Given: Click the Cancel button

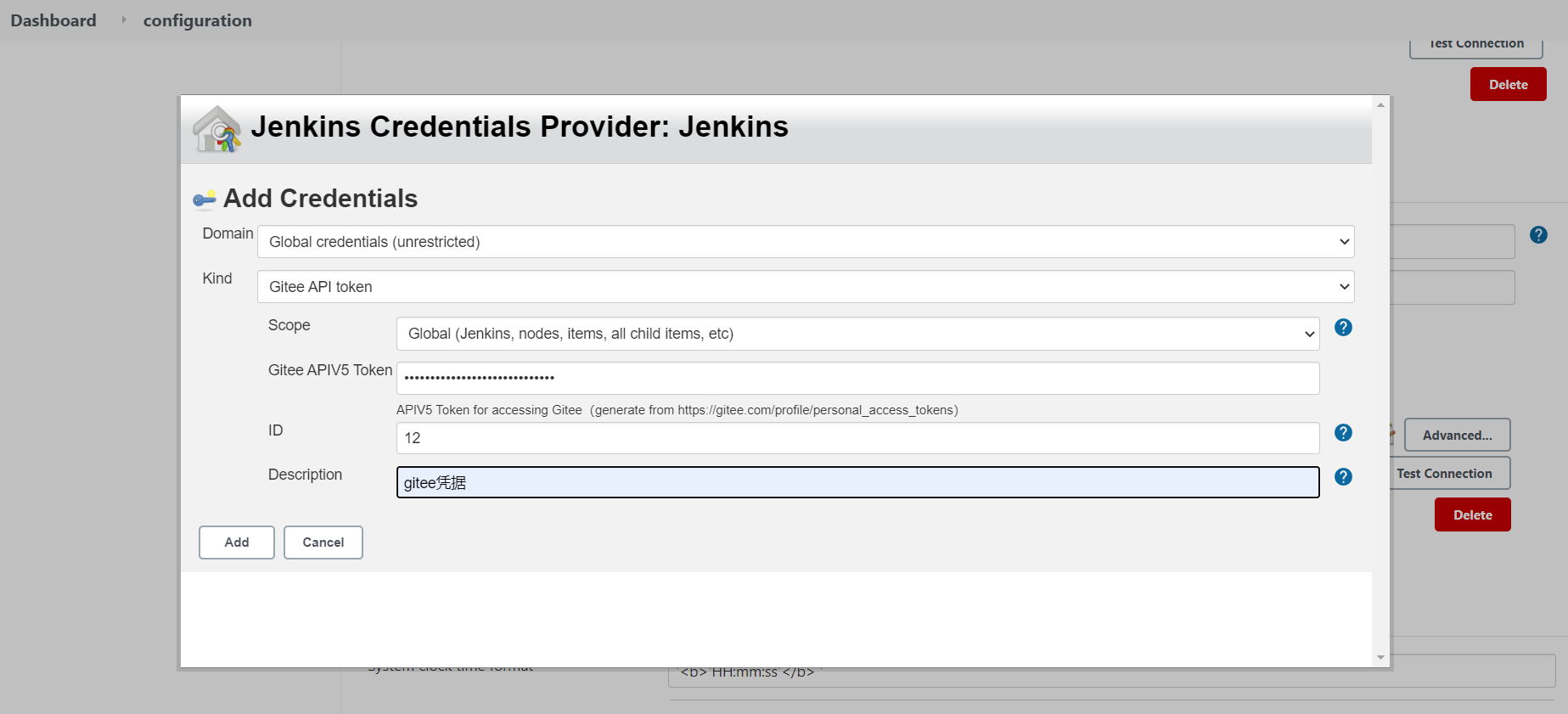Looking at the screenshot, I should click(323, 543).
